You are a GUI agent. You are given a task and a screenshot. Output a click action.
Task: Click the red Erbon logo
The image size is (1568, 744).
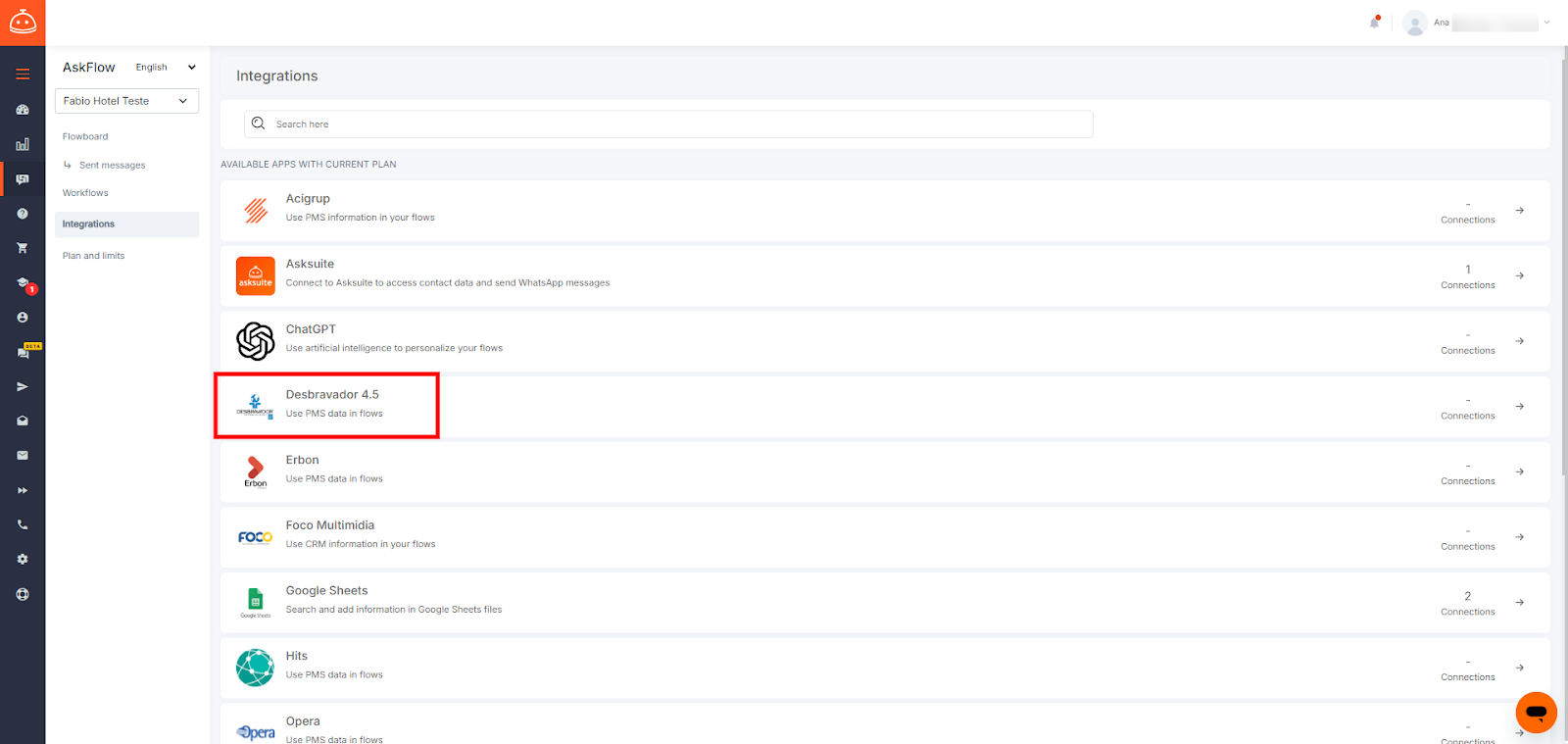tap(255, 471)
